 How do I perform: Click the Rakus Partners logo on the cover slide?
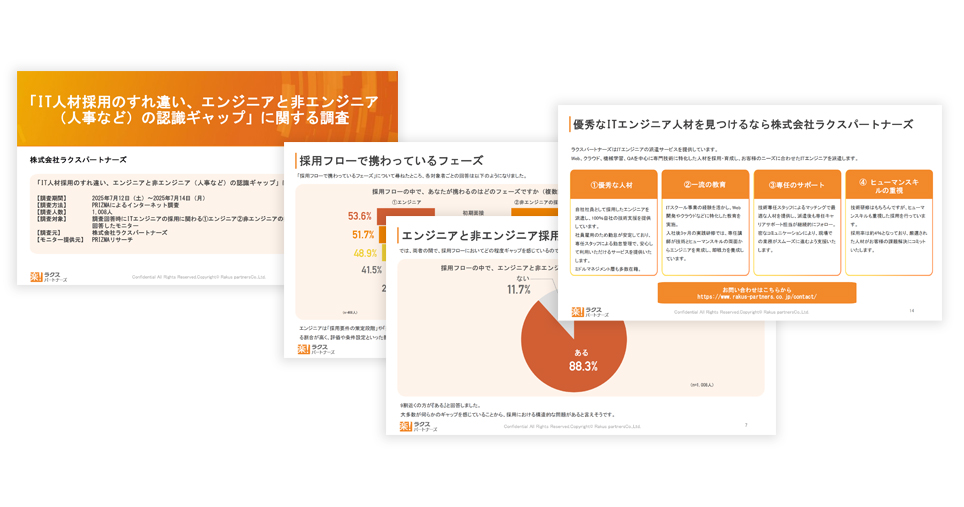coord(49,277)
